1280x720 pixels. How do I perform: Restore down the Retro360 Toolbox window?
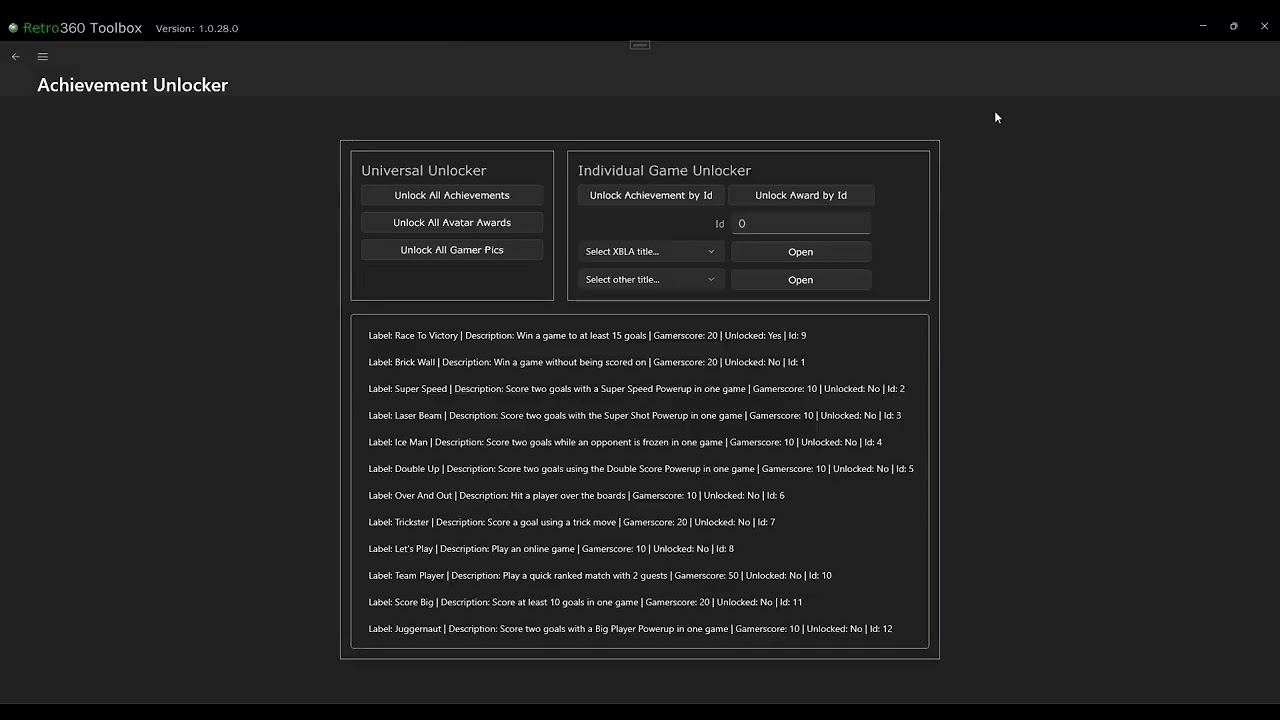click(1234, 26)
